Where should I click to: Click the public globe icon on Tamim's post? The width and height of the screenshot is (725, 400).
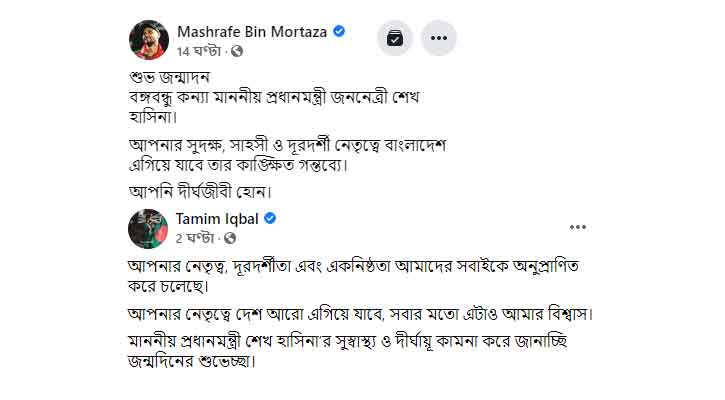click(x=230, y=238)
